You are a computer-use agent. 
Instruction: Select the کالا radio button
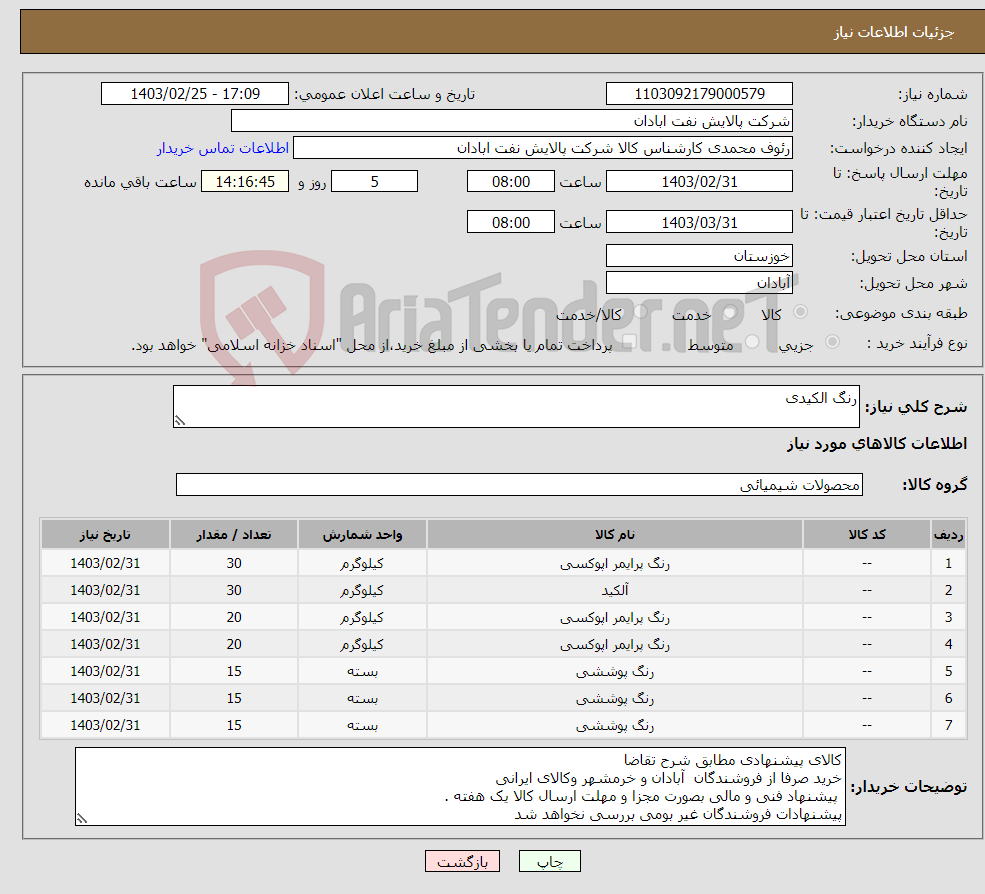click(800, 312)
